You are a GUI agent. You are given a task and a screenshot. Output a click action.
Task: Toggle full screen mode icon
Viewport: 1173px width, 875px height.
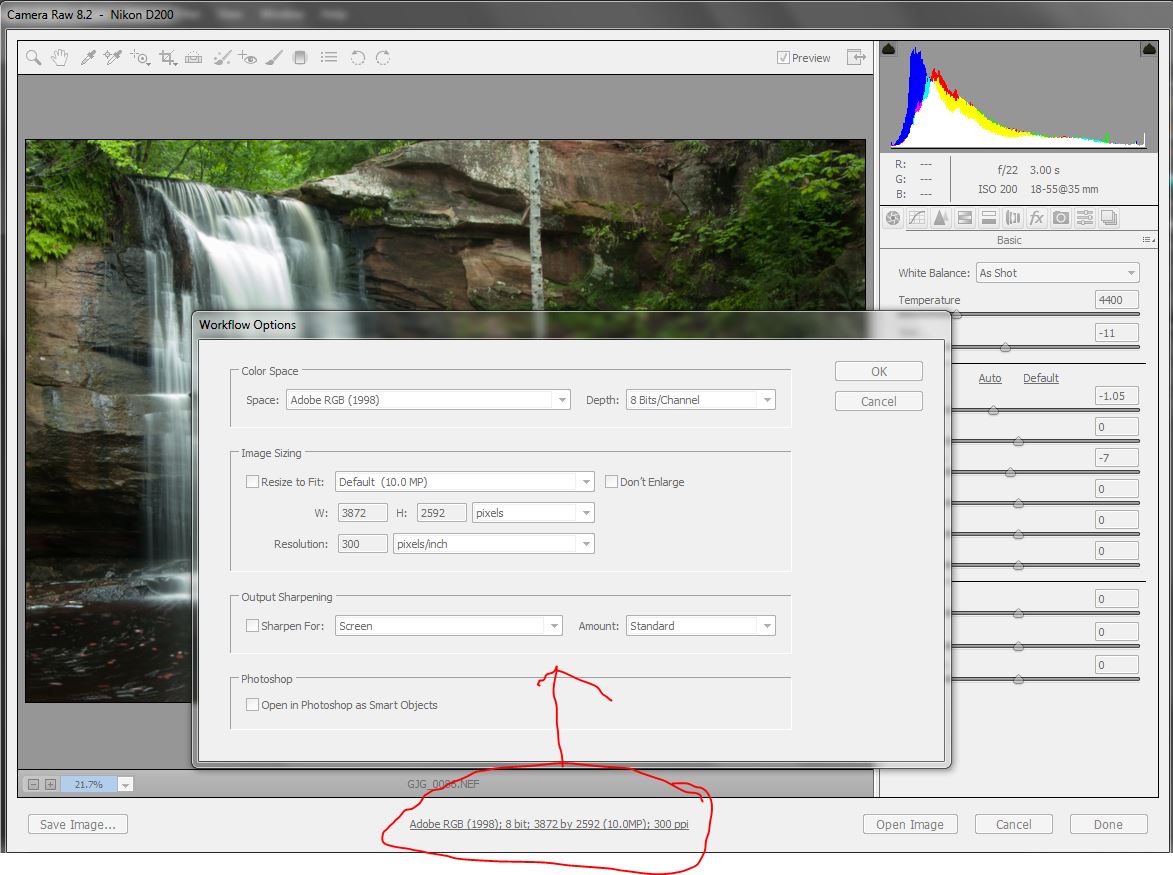pos(856,57)
